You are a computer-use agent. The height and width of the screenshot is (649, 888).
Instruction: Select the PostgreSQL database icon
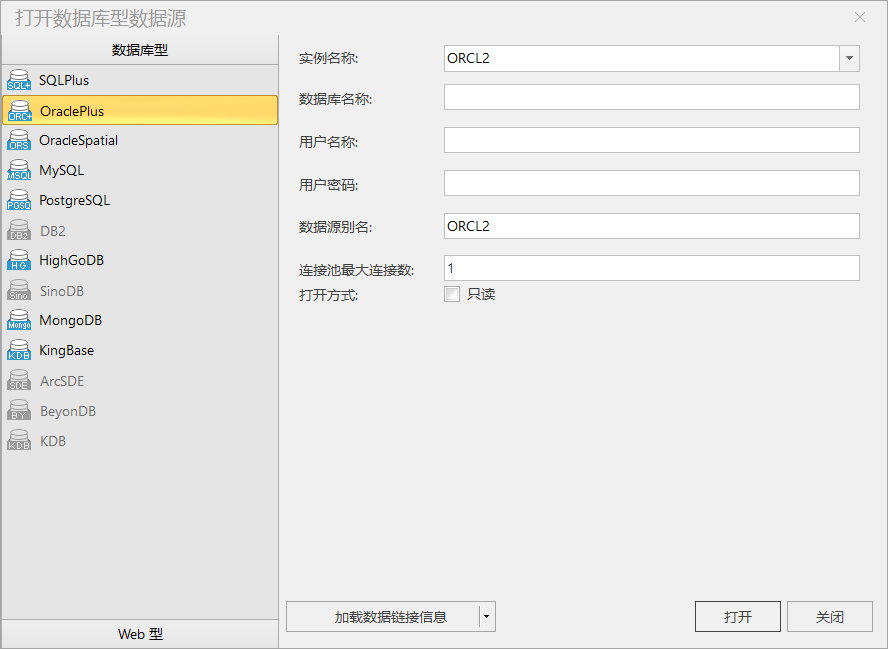[19, 200]
